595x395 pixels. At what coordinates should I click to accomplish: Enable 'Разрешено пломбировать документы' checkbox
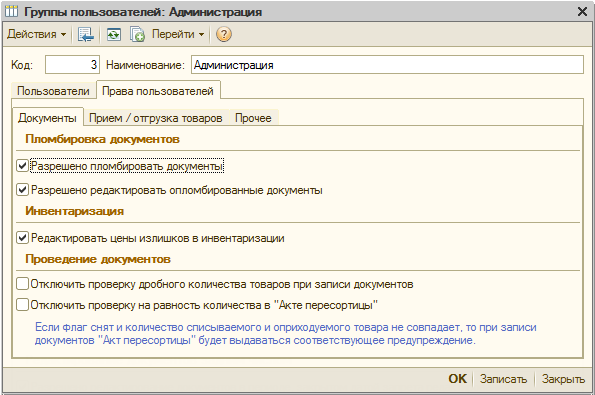tap(22, 166)
